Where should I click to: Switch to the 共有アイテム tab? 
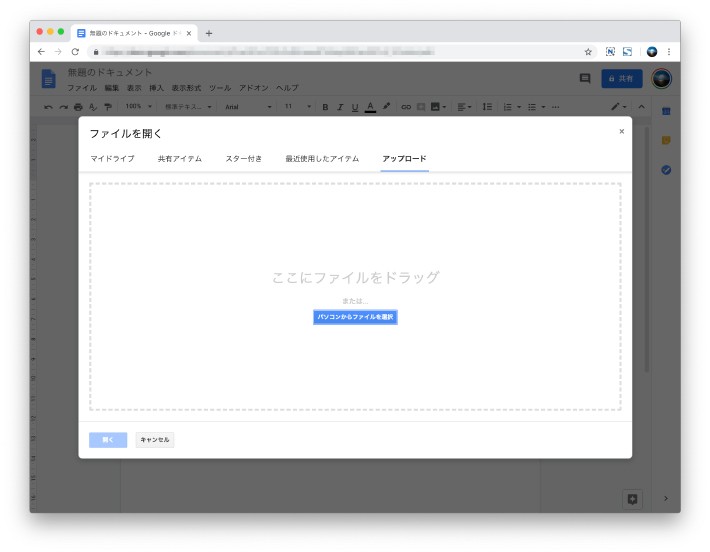click(x=180, y=158)
